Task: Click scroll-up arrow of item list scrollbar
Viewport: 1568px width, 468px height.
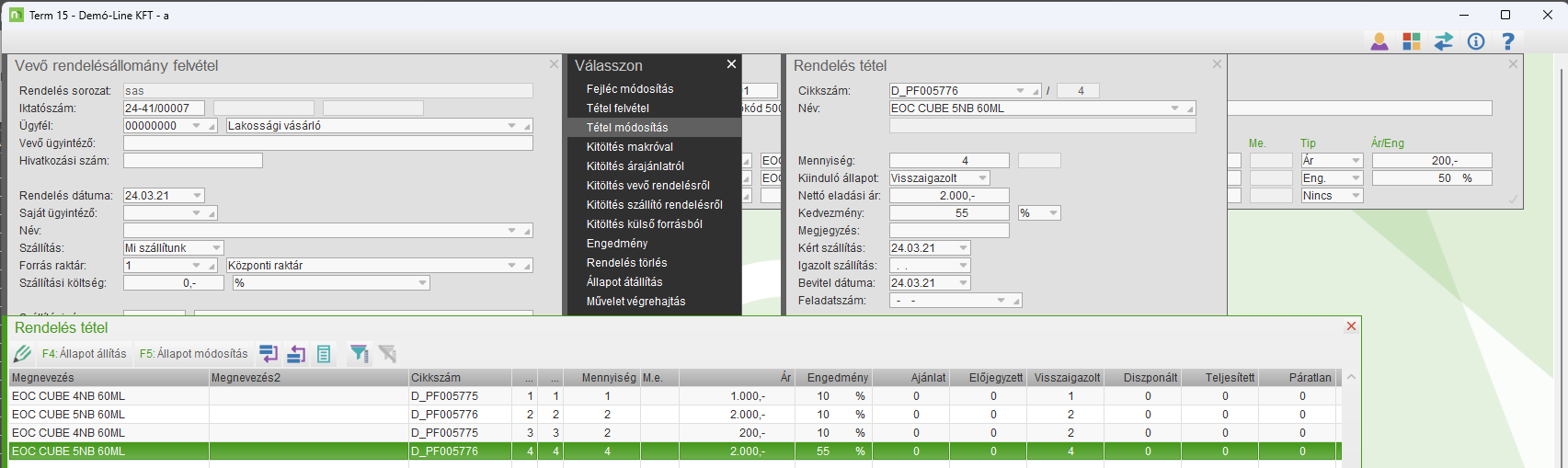Action: [x=1351, y=377]
